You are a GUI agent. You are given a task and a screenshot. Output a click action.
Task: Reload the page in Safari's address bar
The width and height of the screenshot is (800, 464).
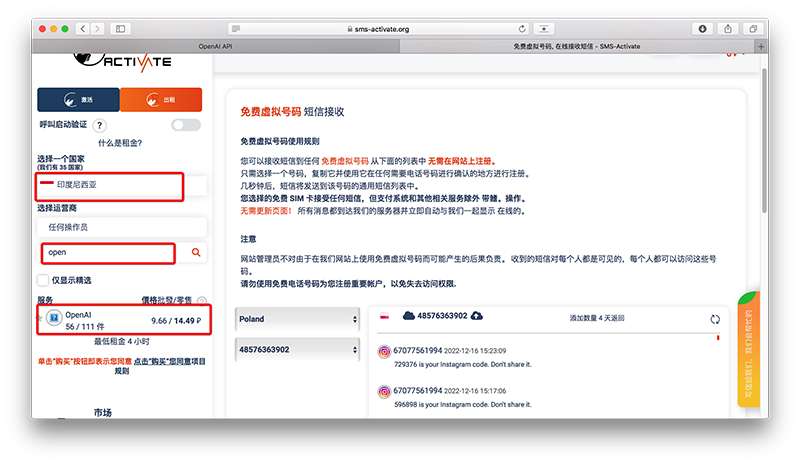click(x=522, y=29)
